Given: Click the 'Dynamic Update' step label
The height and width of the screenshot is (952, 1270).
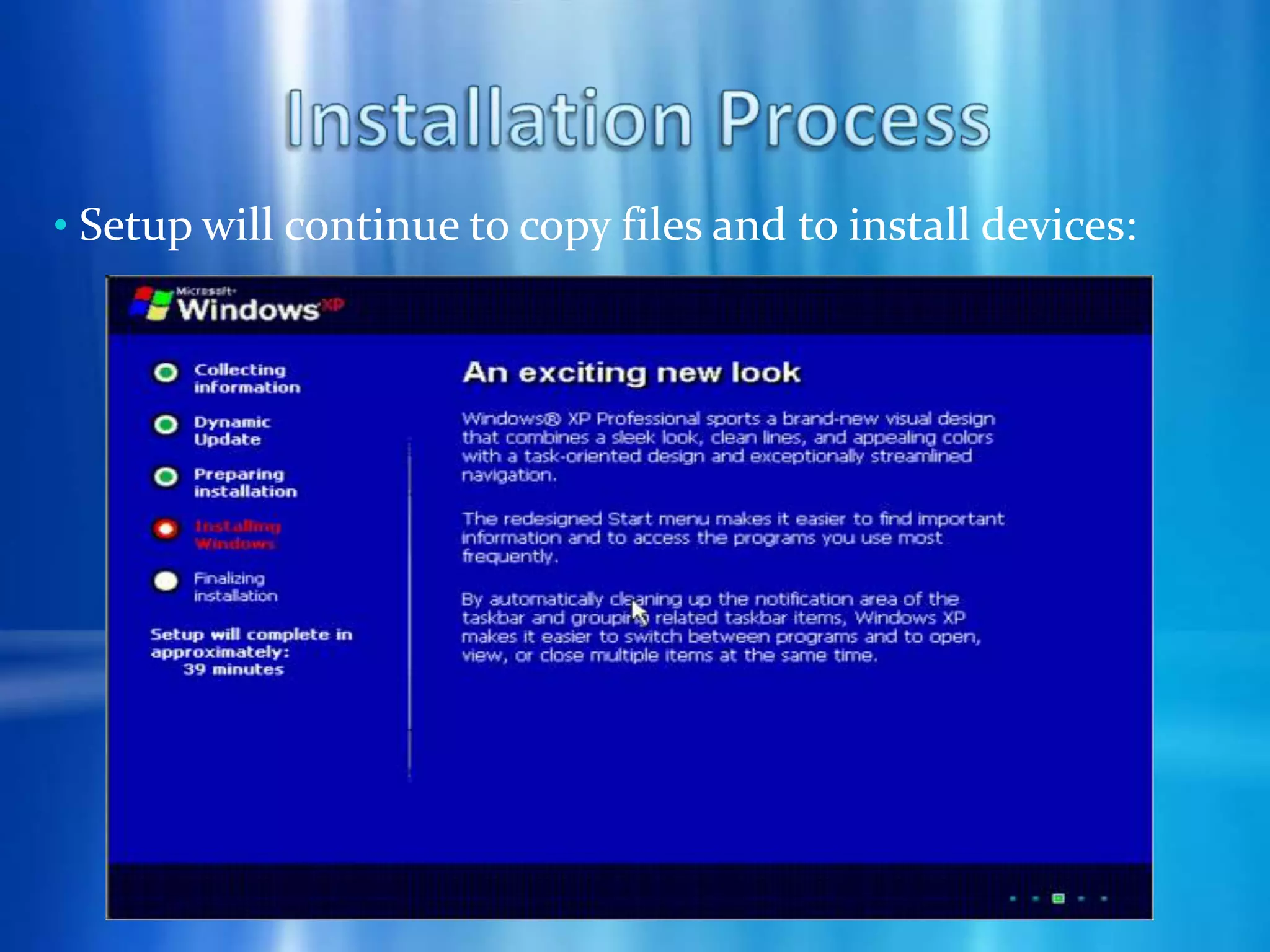Looking at the screenshot, I should pyautogui.click(x=232, y=431).
